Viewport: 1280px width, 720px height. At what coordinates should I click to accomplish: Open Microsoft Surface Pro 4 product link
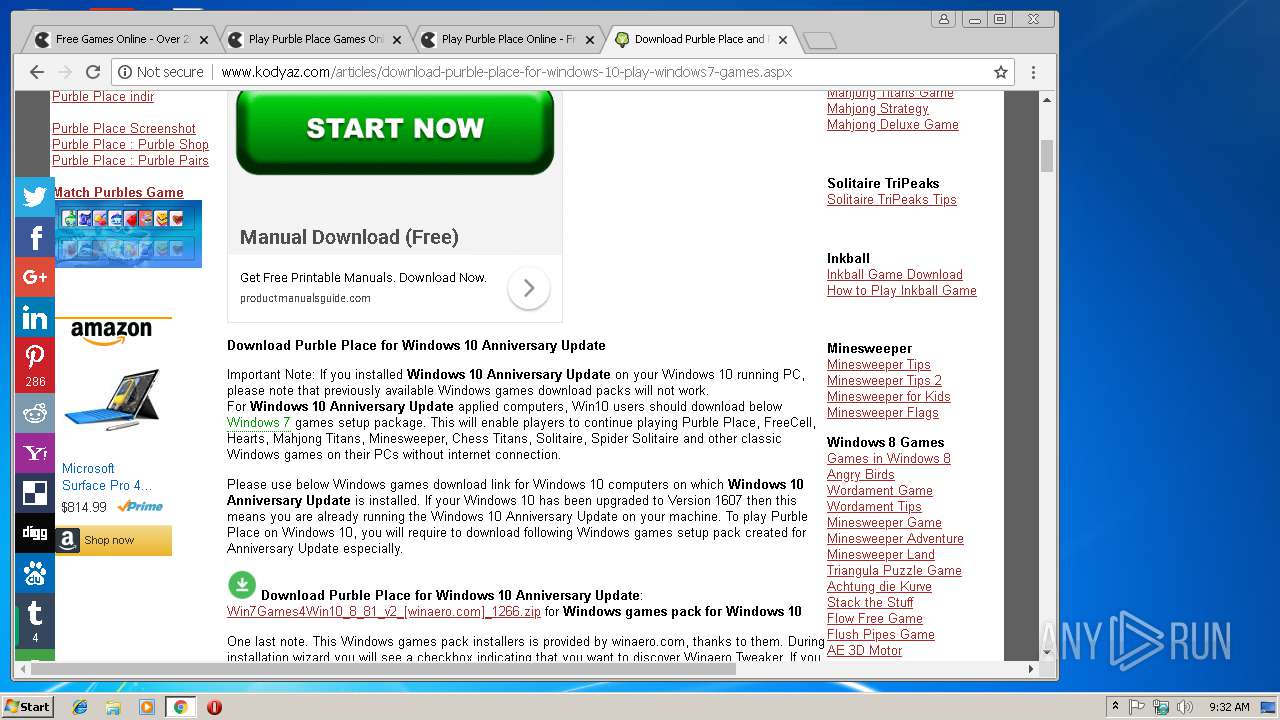click(107, 477)
